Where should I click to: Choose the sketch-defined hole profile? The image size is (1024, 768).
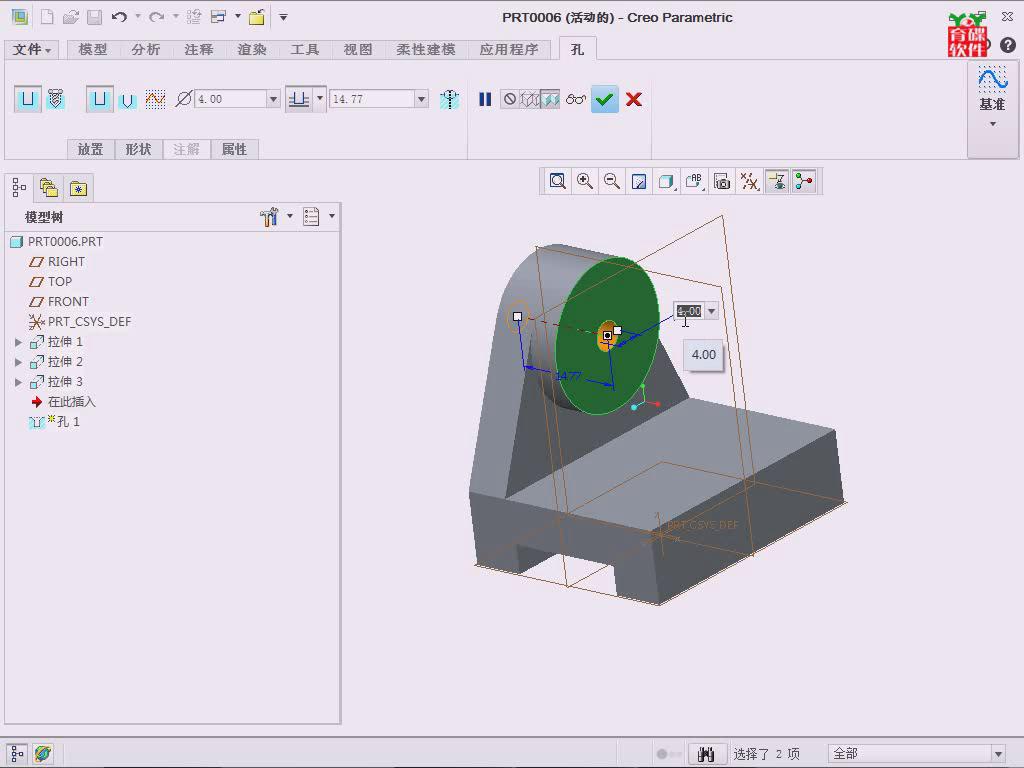(x=155, y=99)
